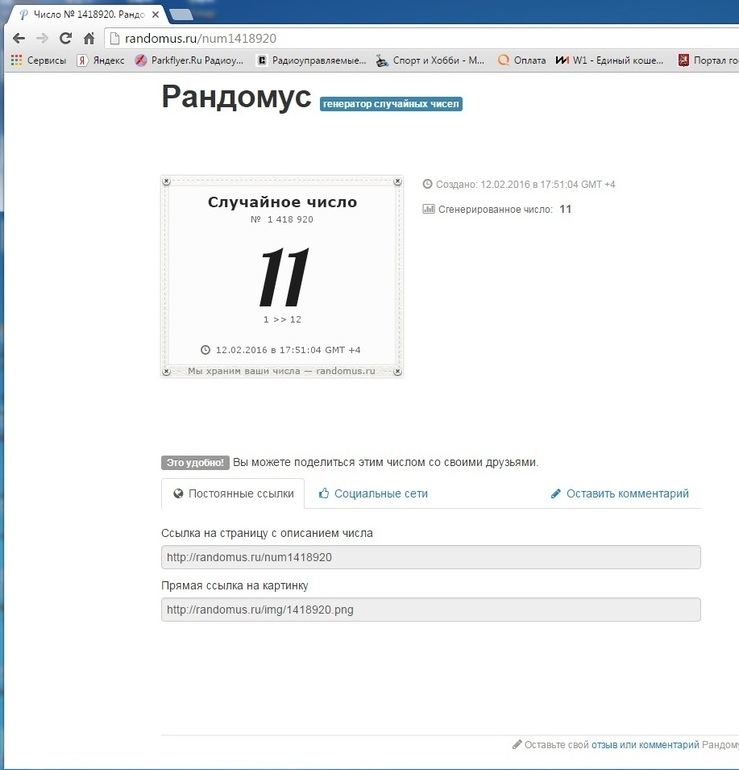Click the random number 11 image

281,276
